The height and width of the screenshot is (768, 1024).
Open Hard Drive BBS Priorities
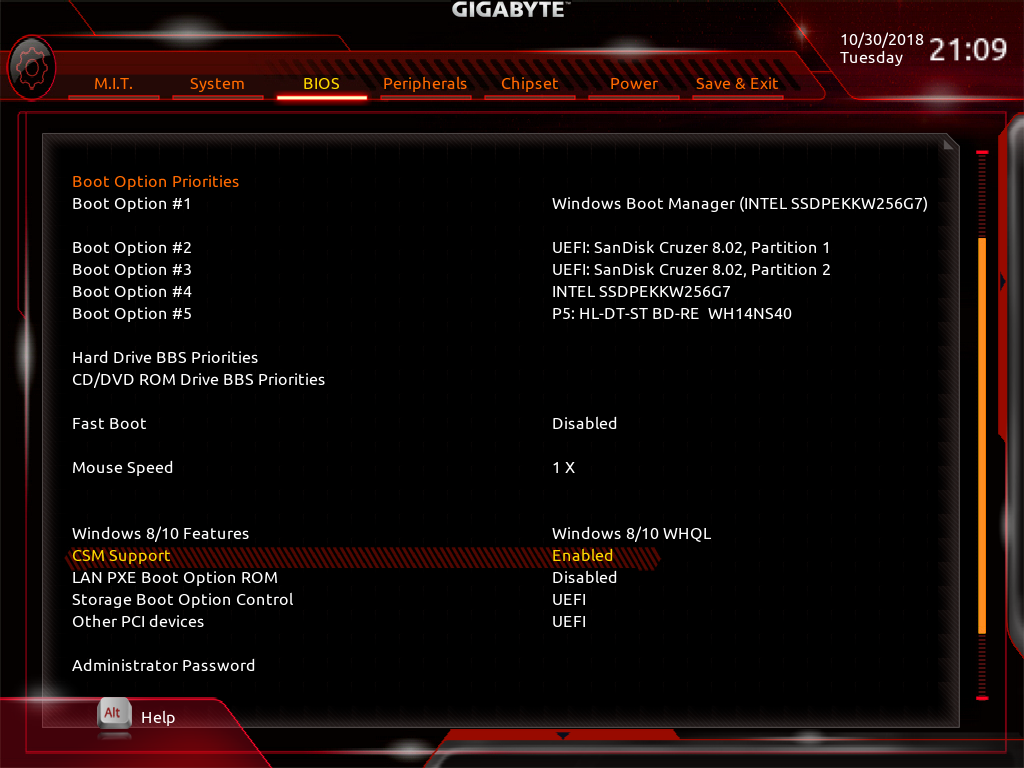pos(165,358)
